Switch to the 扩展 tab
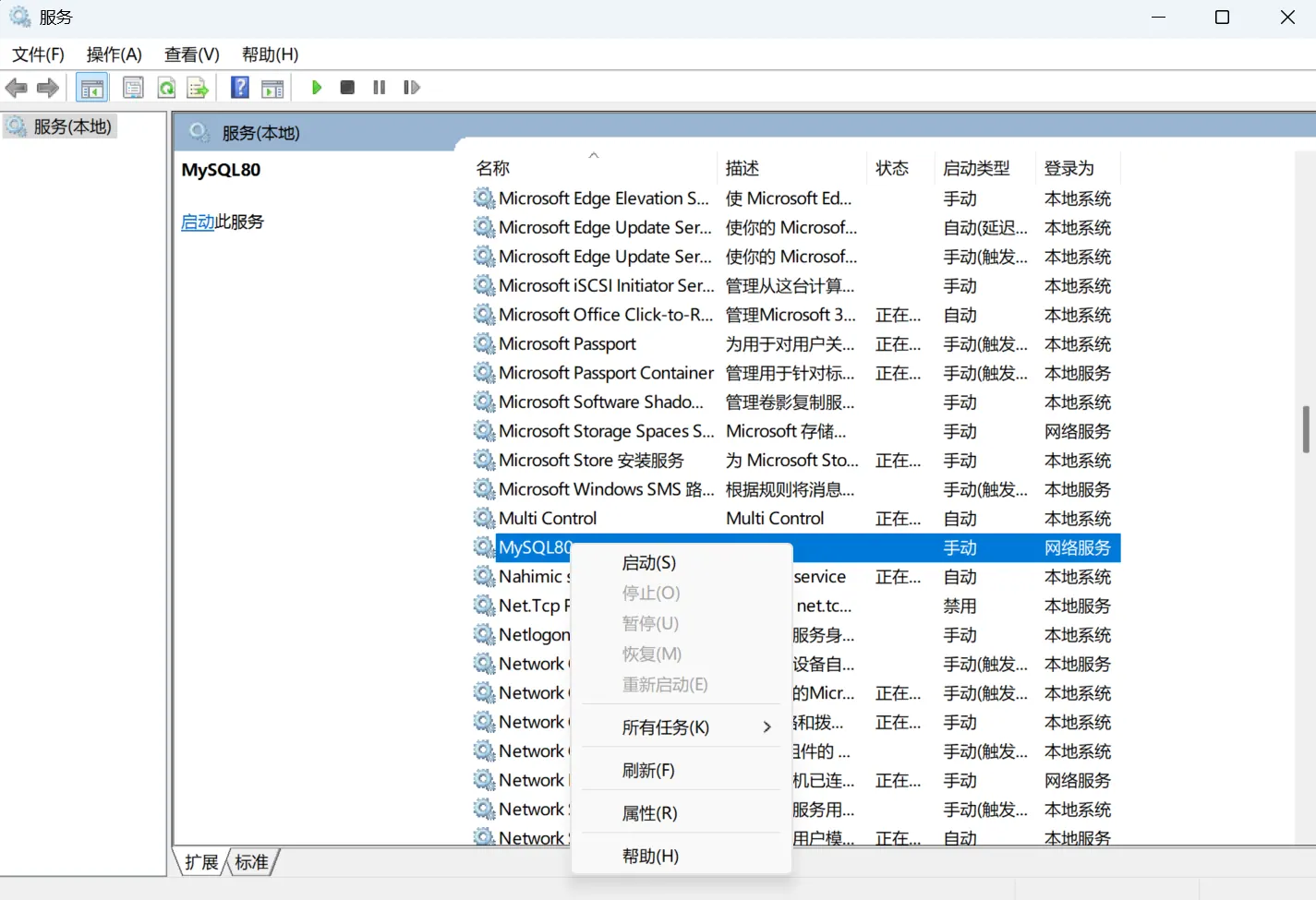This screenshot has height=900, width=1316. click(x=201, y=862)
